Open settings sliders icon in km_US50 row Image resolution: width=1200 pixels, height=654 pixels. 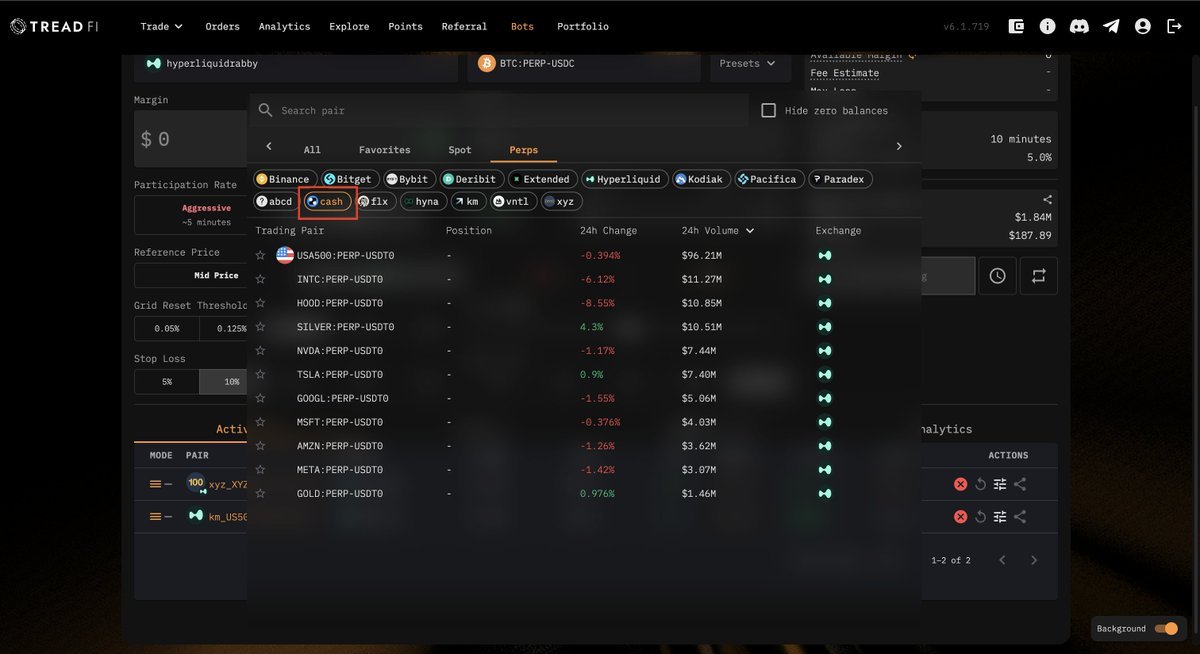click(1000, 517)
